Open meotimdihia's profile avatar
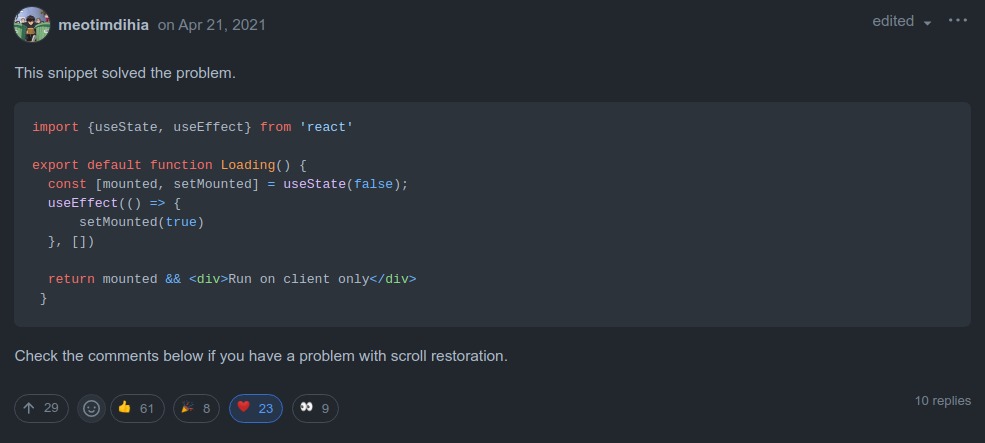 click(32, 25)
